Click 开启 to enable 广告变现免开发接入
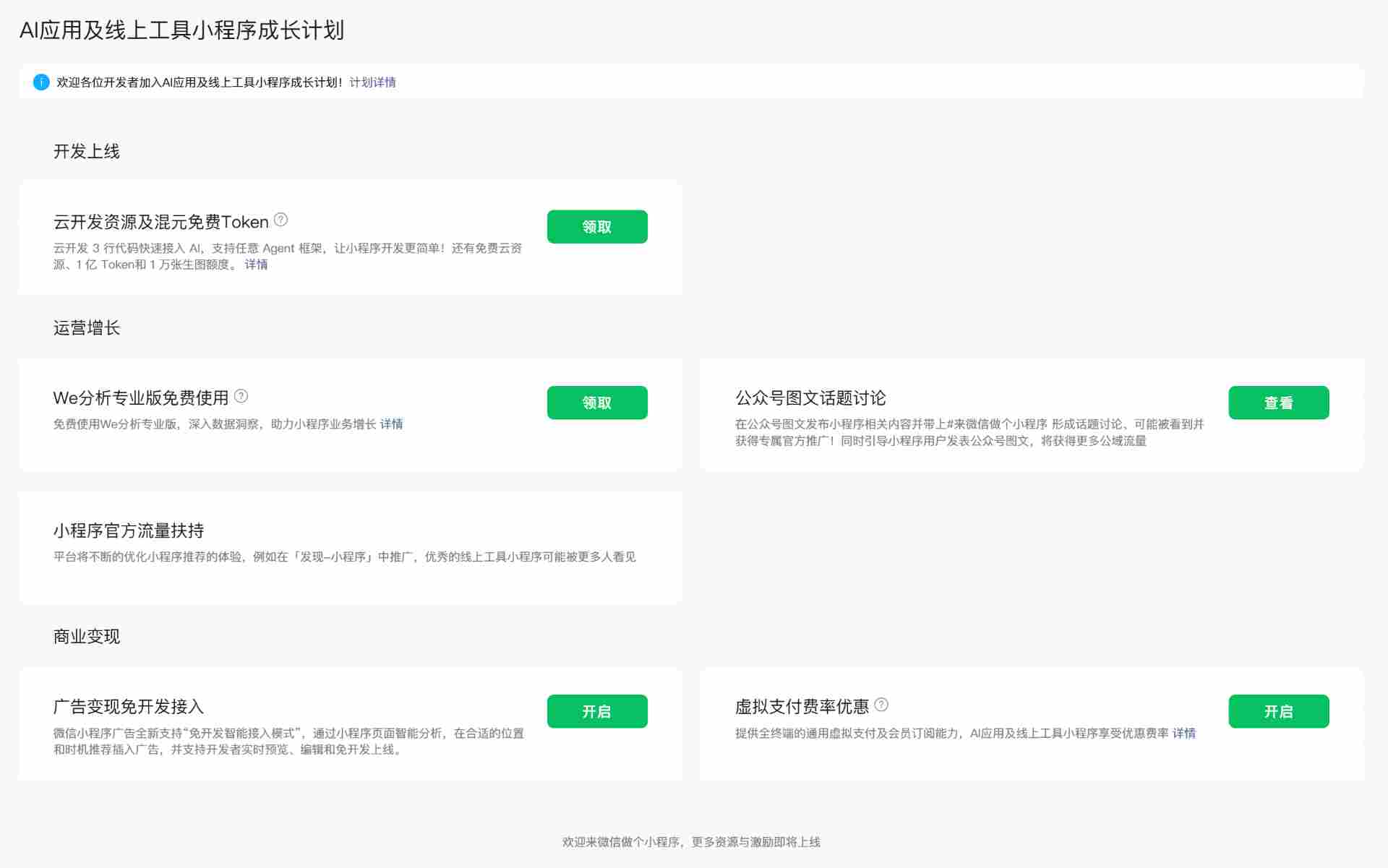This screenshot has width=1388, height=868. [596, 711]
